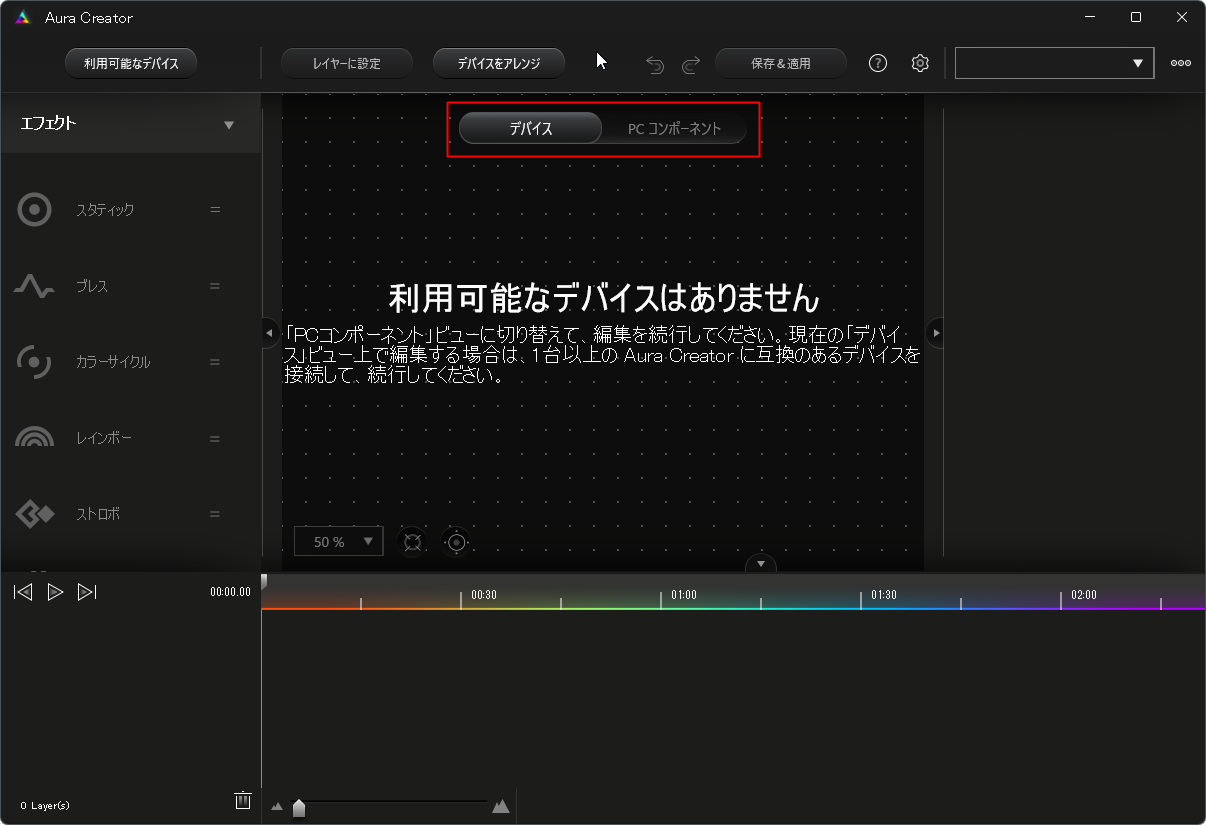Viewport: 1206px width, 825px height.
Task: Jump to the timeline end
Action: click(87, 592)
